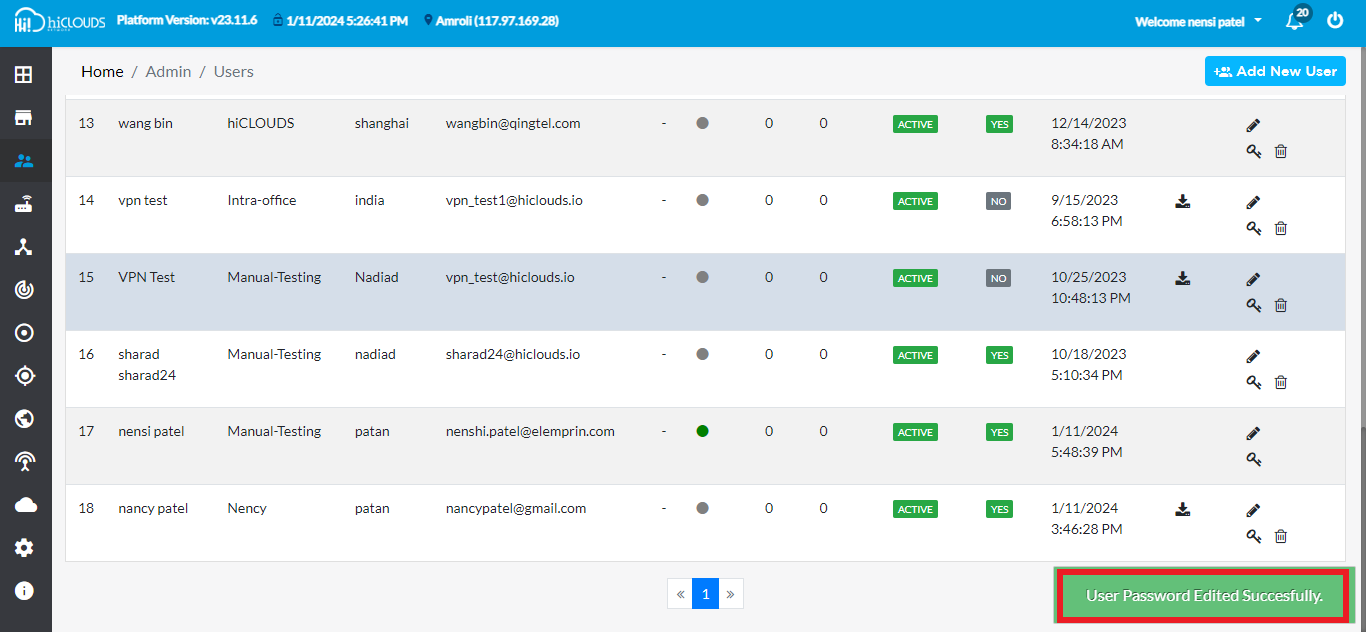
Task: Go to next page arrow
Action: 730,594
